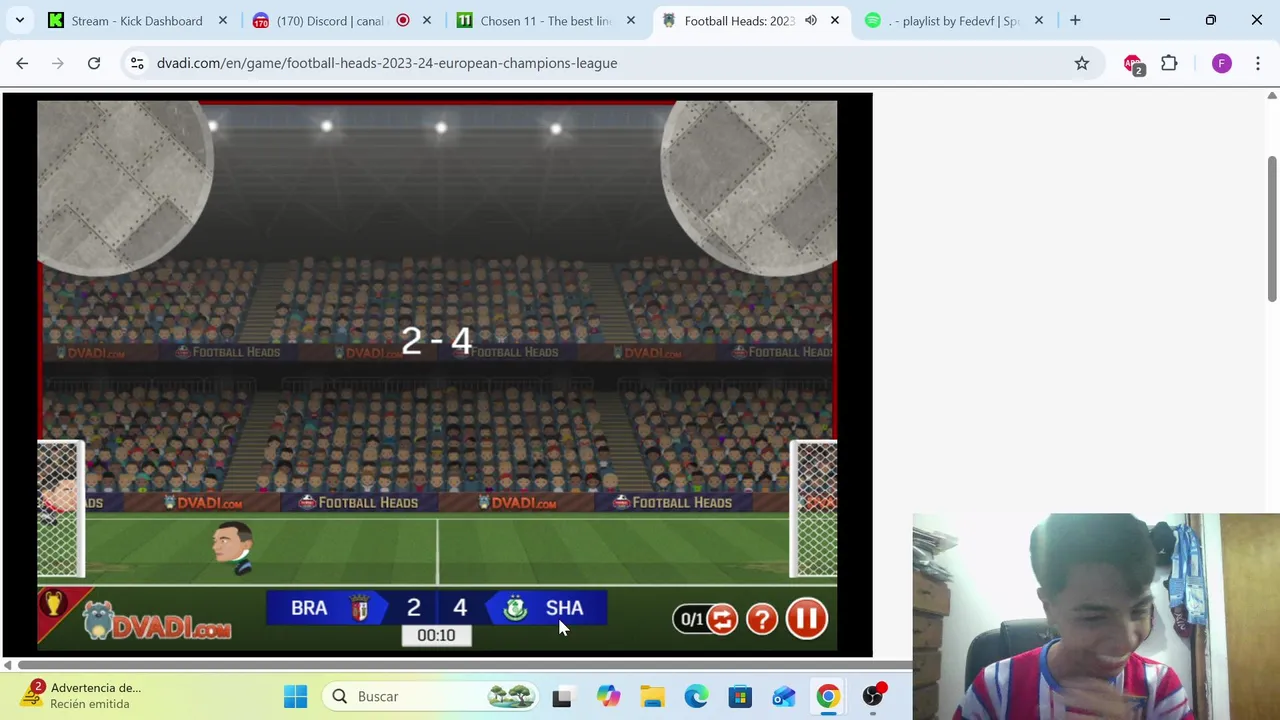The height and width of the screenshot is (720, 1280).
Task: Open the Chrome profile avatar
Action: (x=1221, y=63)
